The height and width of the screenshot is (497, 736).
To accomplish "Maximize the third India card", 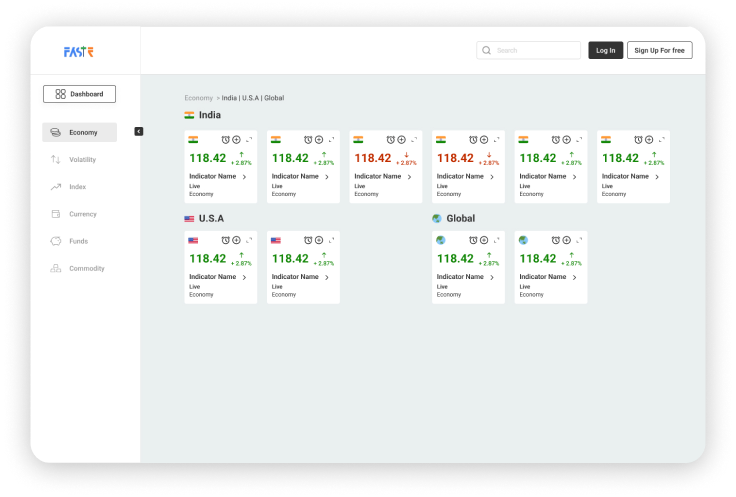I will (414, 140).
